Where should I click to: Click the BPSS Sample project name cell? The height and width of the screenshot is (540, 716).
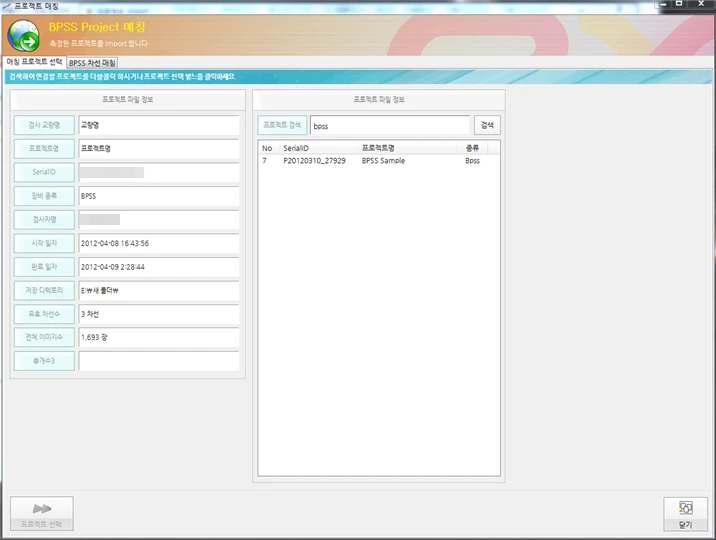pyautogui.click(x=383, y=161)
